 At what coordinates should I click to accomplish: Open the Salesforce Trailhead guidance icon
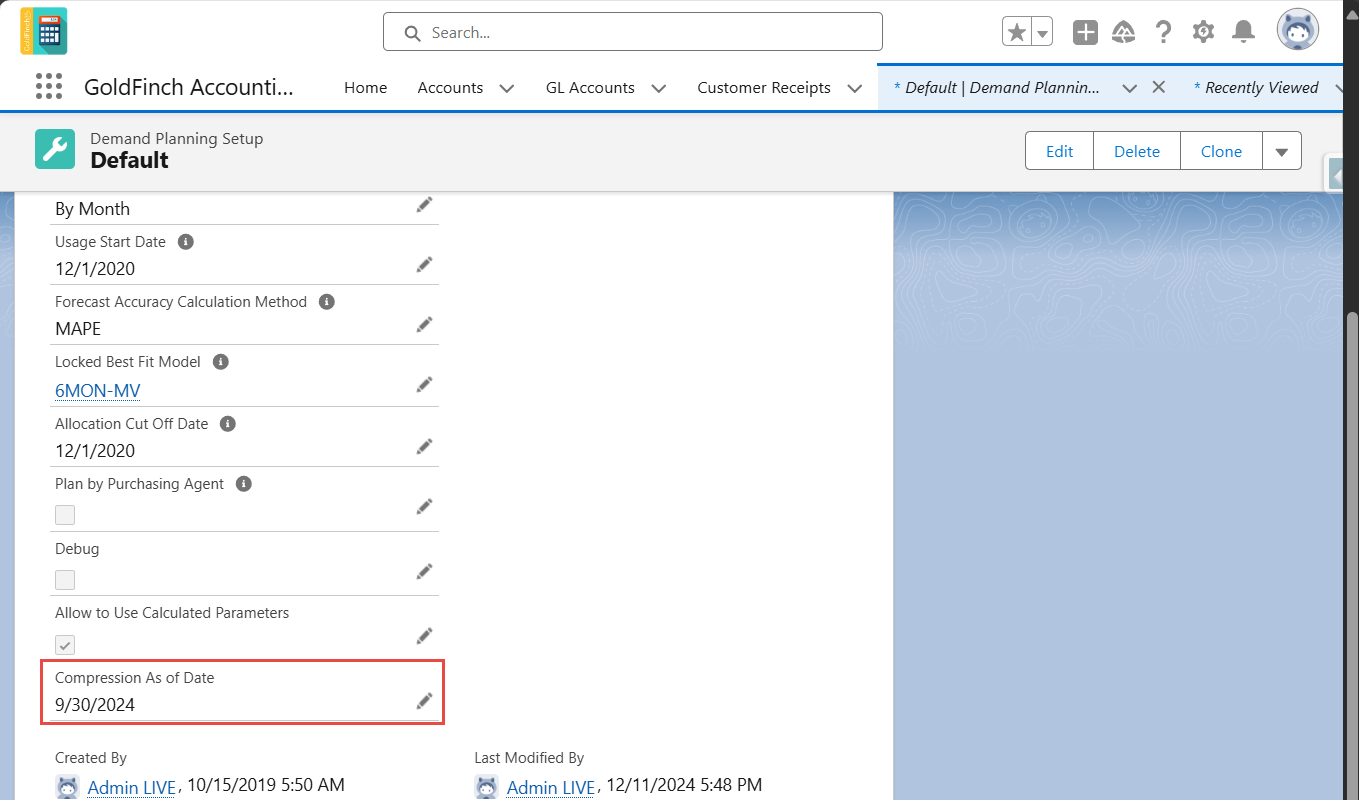point(1124,32)
